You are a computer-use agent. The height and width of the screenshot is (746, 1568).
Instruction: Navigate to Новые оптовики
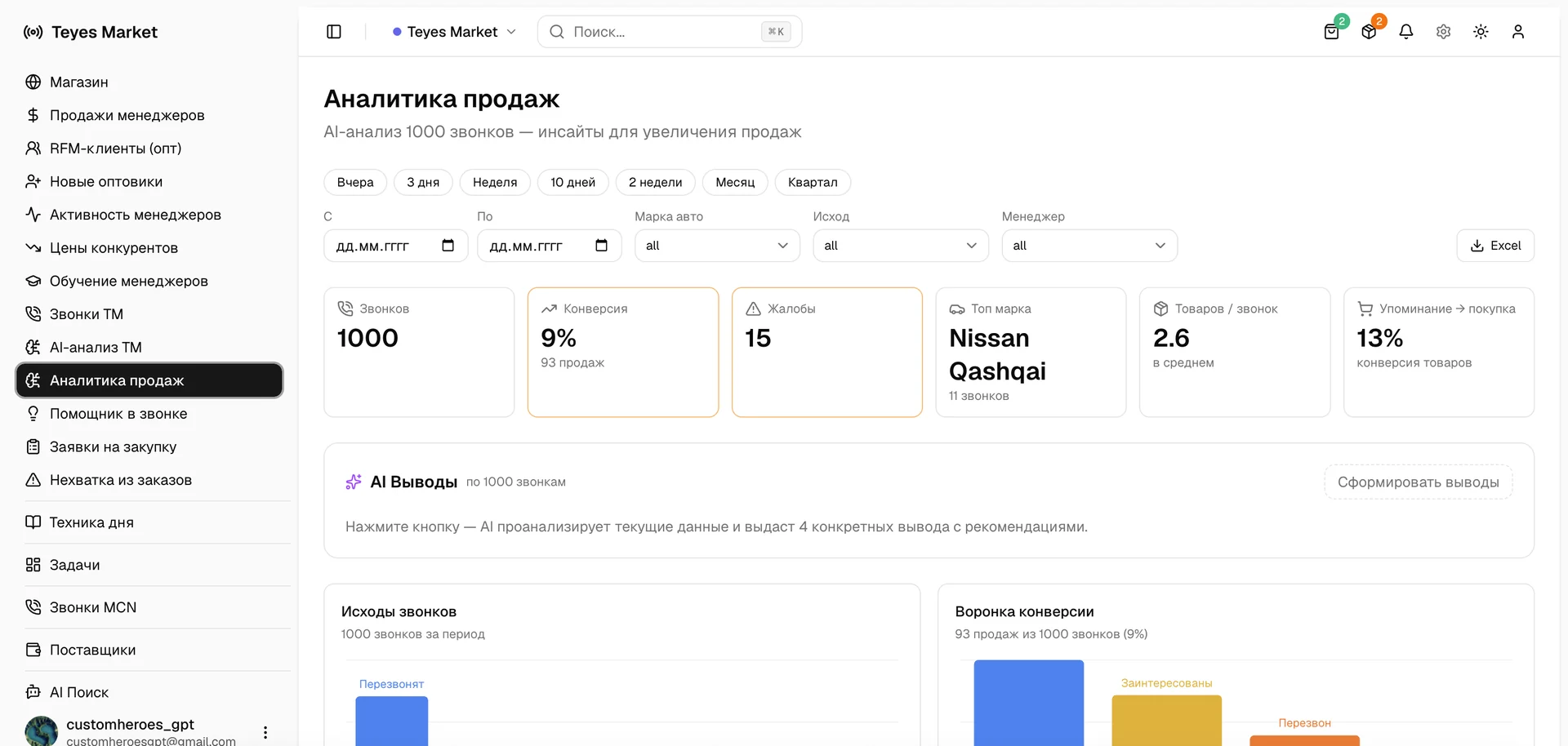pyautogui.click(x=153, y=181)
